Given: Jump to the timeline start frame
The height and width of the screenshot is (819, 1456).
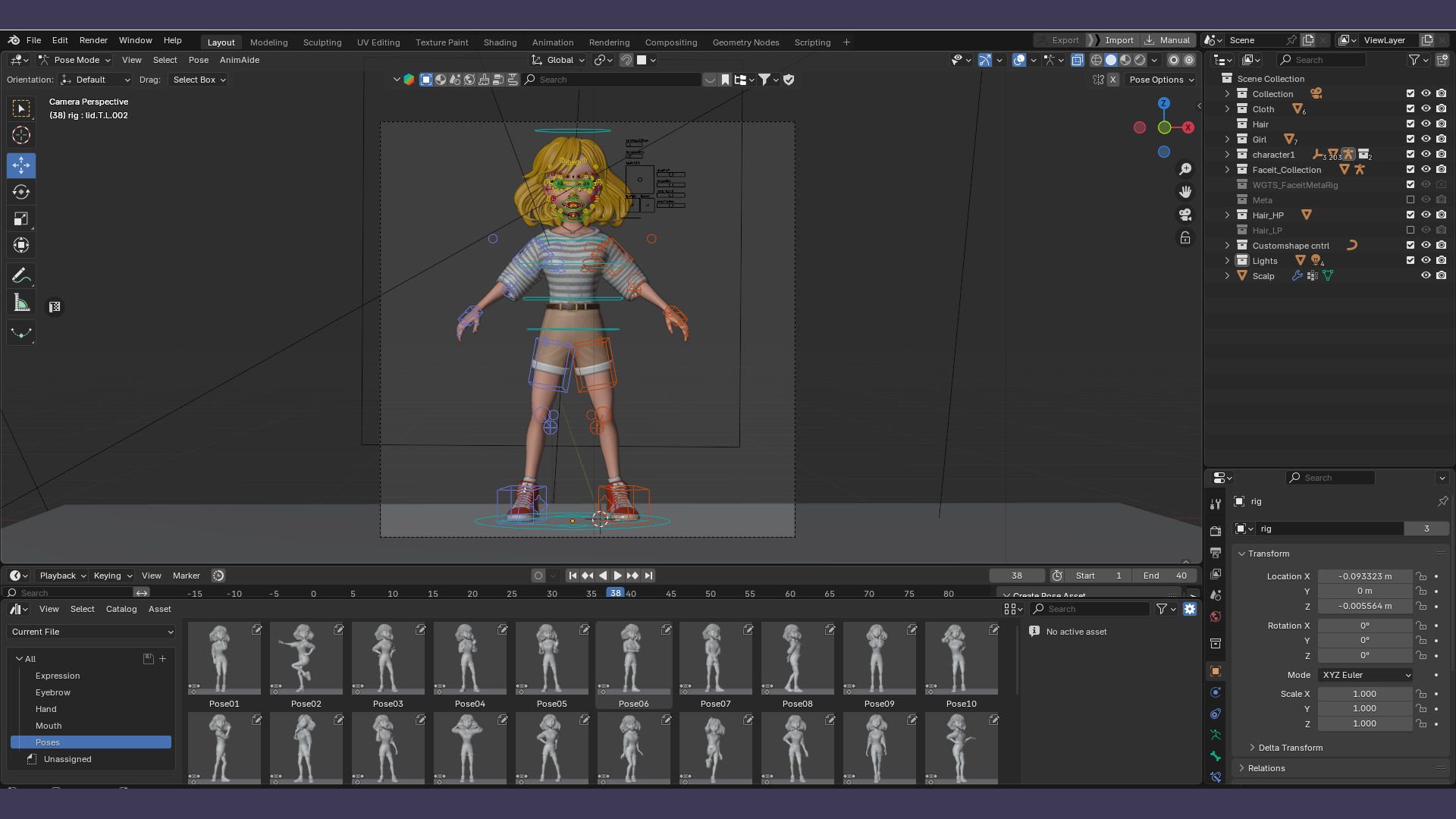Looking at the screenshot, I should click(x=573, y=576).
